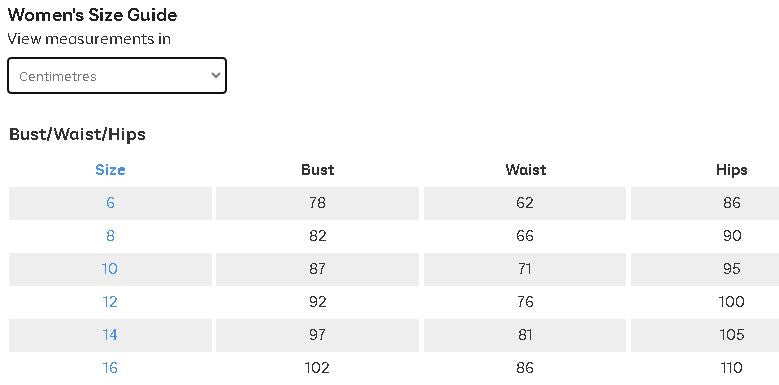Select size 8 link
The height and width of the screenshot is (385, 779).
[x=110, y=235]
